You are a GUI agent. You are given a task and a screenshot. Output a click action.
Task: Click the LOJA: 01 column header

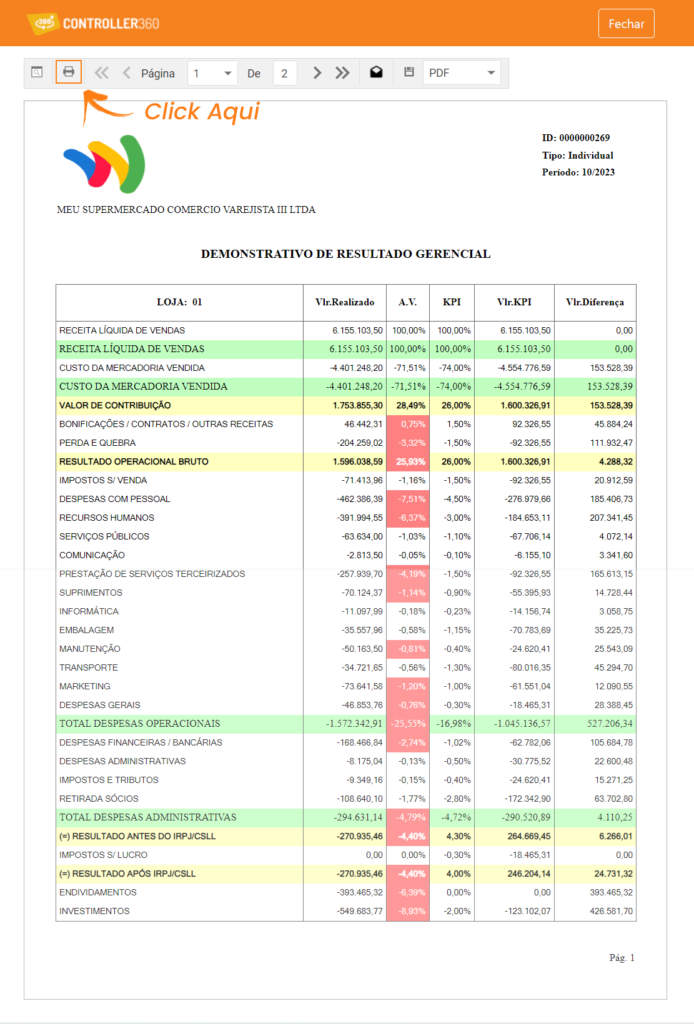[x=180, y=302]
